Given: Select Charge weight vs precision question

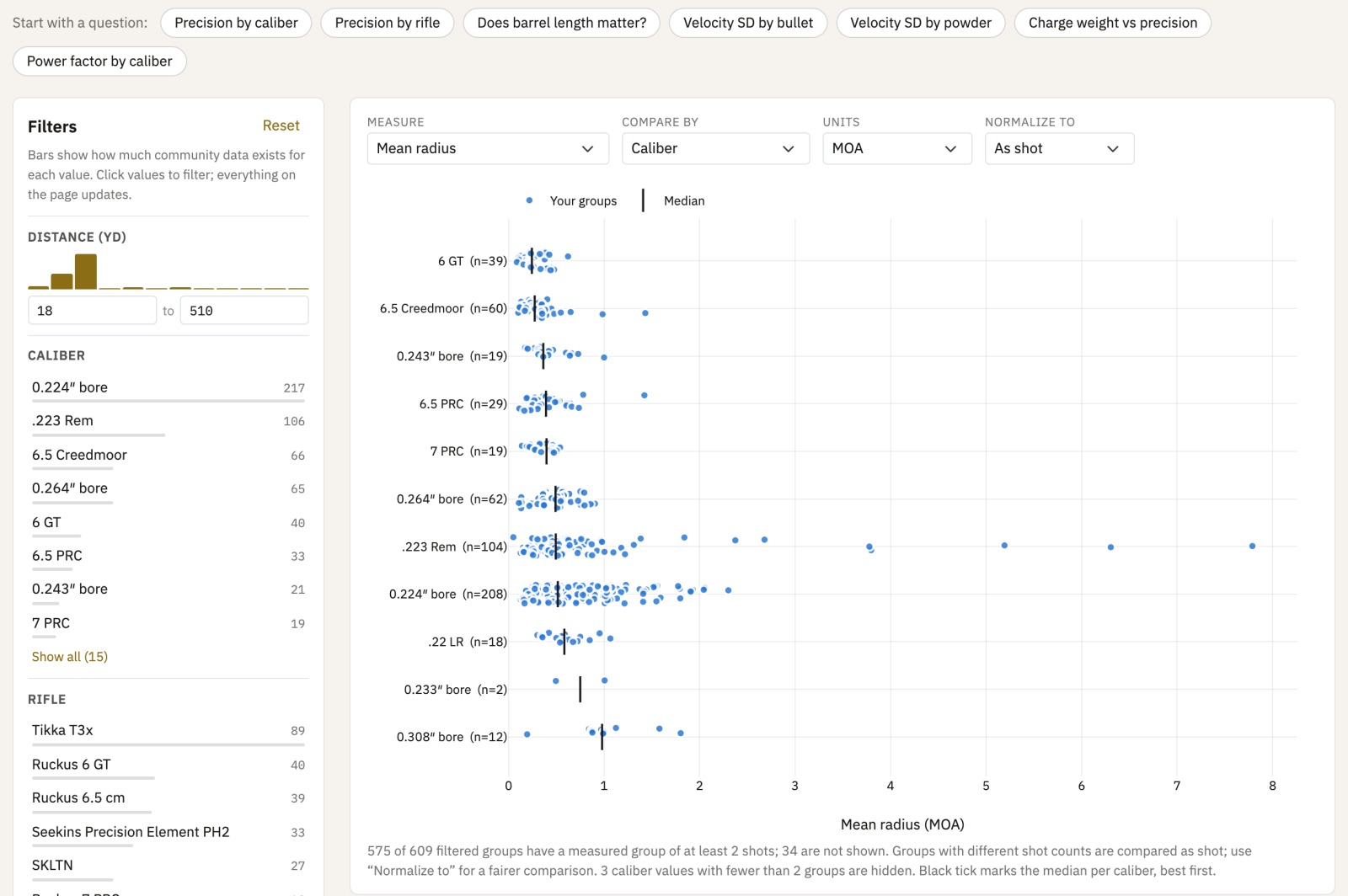Looking at the screenshot, I should tap(1113, 23).
